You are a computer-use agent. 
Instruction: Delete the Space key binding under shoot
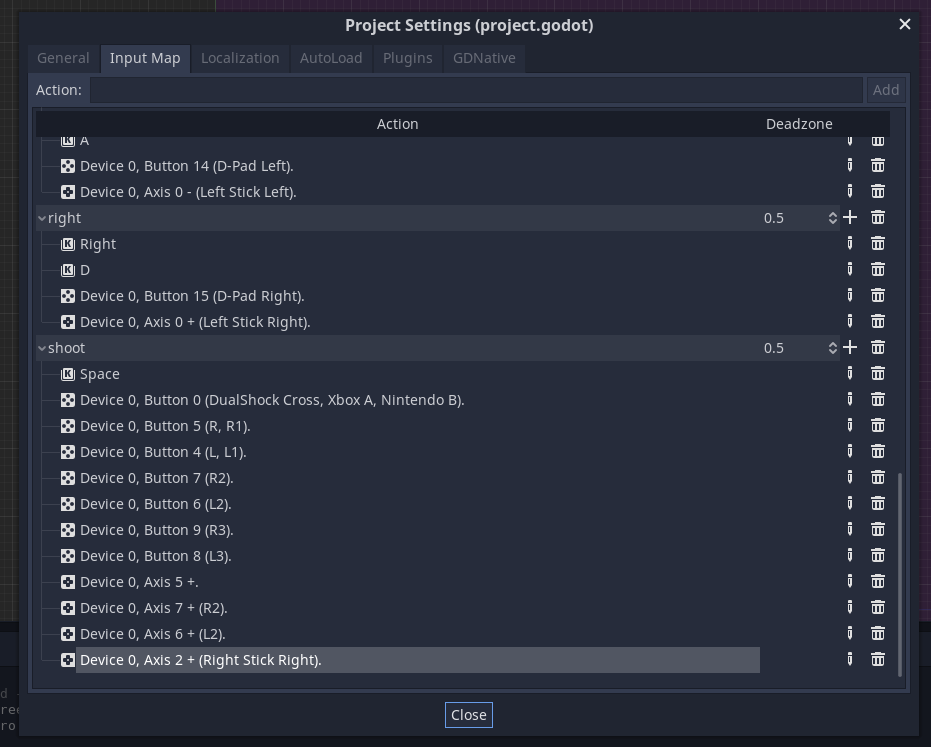click(878, 374)
